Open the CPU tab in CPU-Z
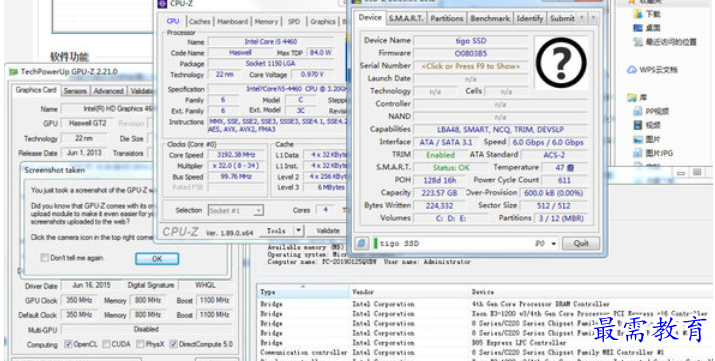This screenshot has width=715, height=361. coord(173,21)
